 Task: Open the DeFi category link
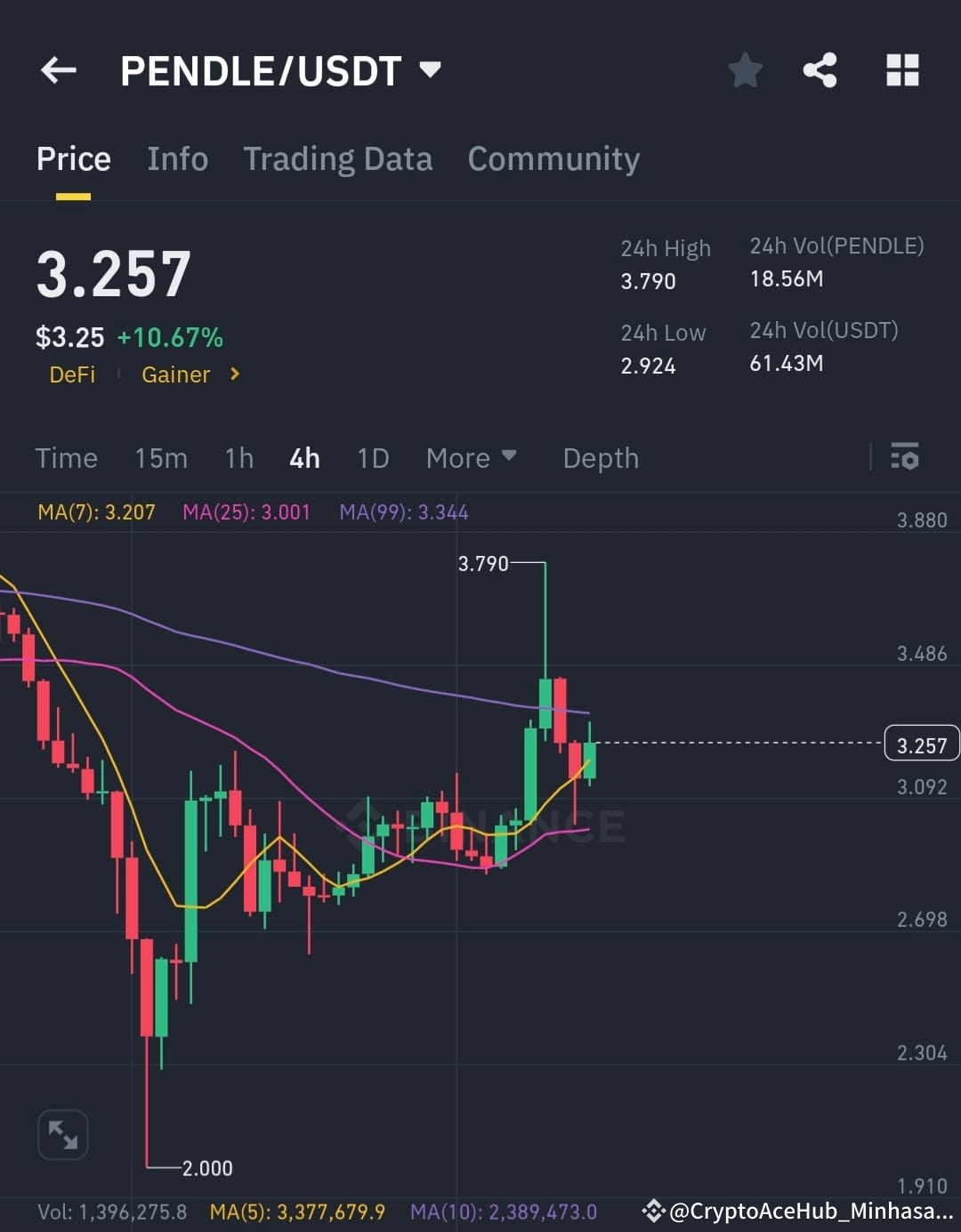pos(72,374)
